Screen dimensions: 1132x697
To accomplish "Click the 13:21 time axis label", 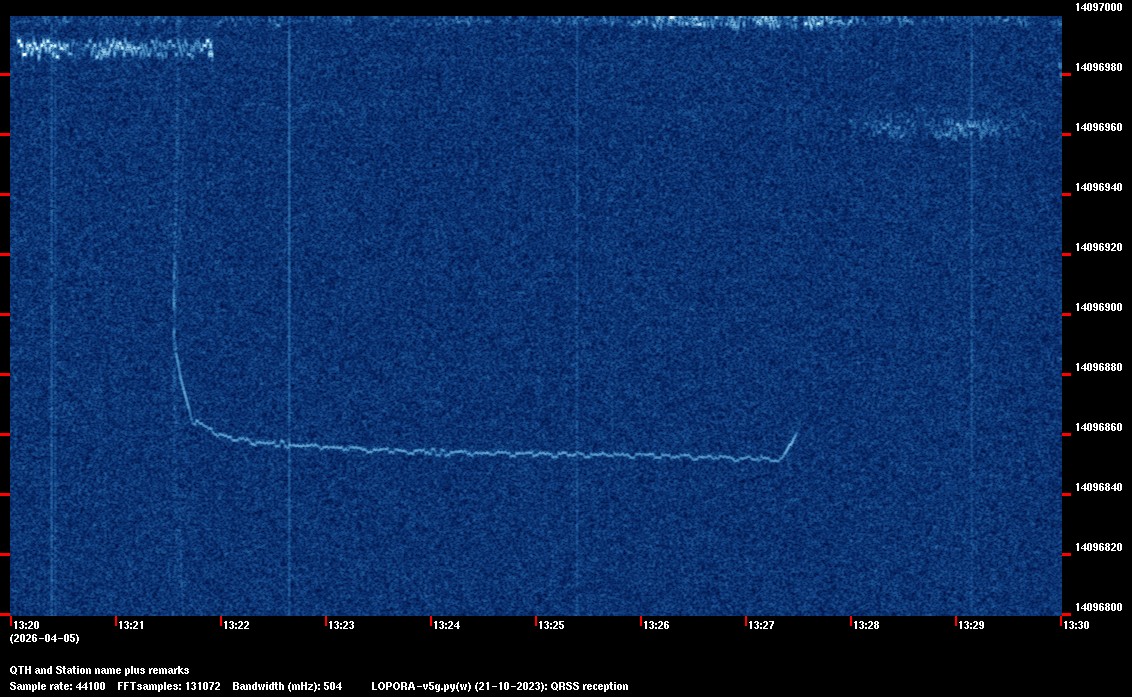I will [131, 625].
